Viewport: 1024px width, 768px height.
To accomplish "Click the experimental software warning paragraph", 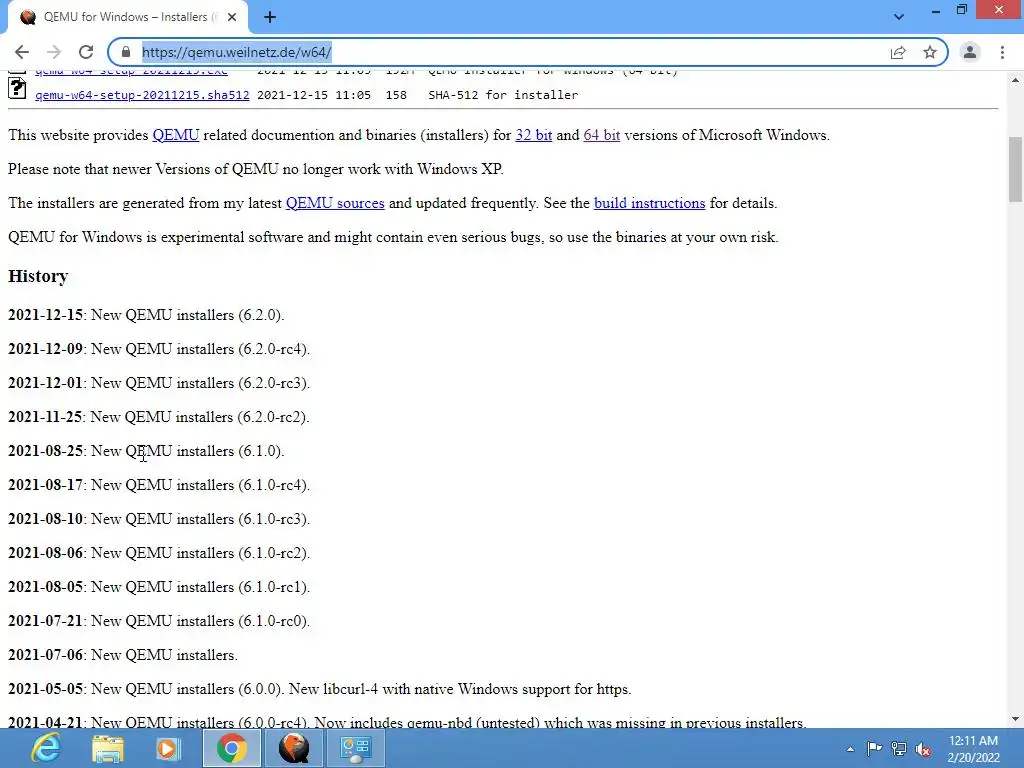I will click(x=393, y=237).
